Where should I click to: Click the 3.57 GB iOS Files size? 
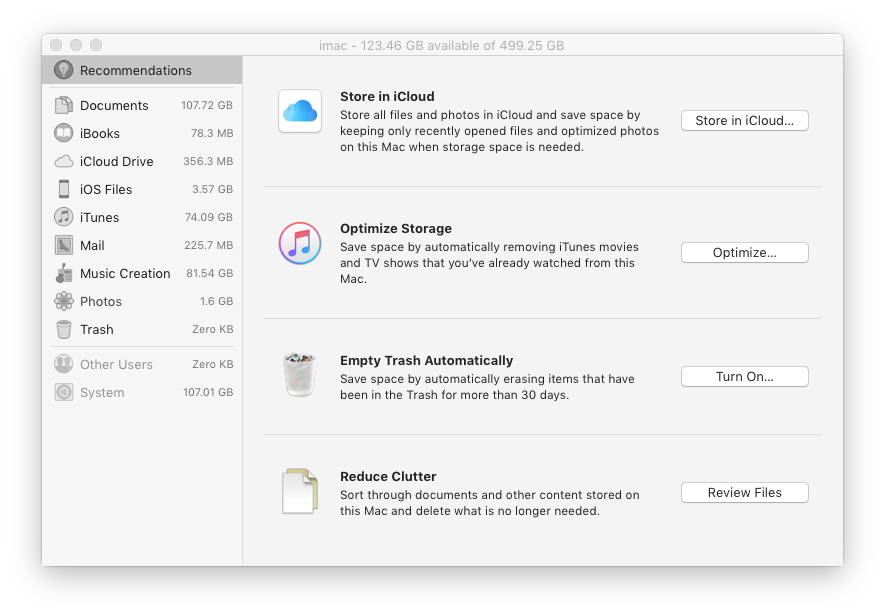tap(212, 189)
